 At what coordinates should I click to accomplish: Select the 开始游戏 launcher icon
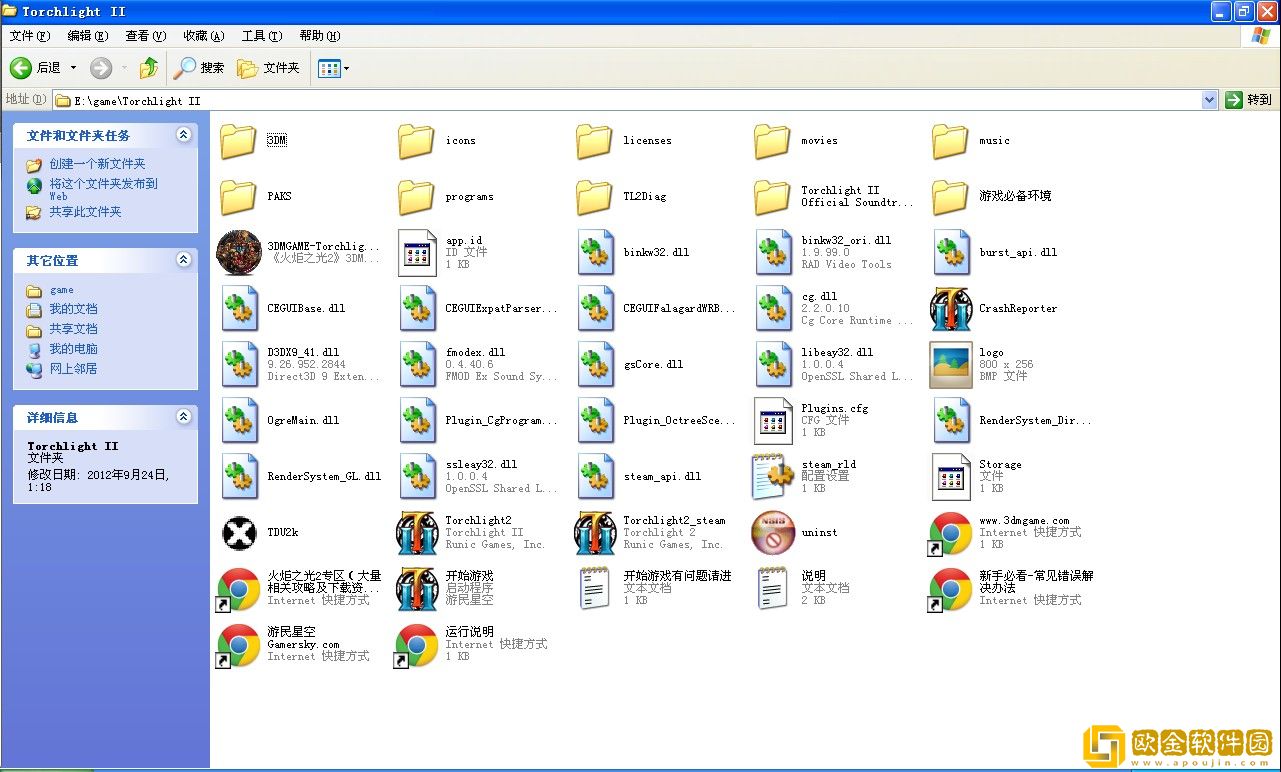pos(416,589)
